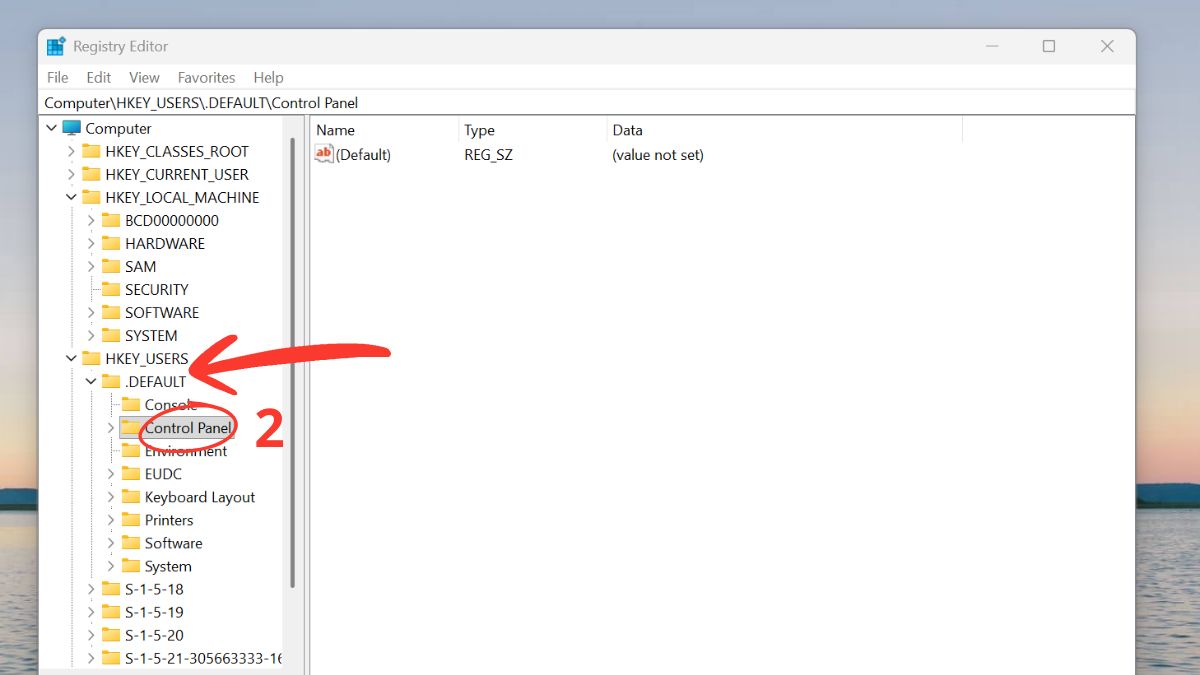The width and height of the screenshot is (1200, 675).
Task: Open the Help menu
Action: coord(268,77)
